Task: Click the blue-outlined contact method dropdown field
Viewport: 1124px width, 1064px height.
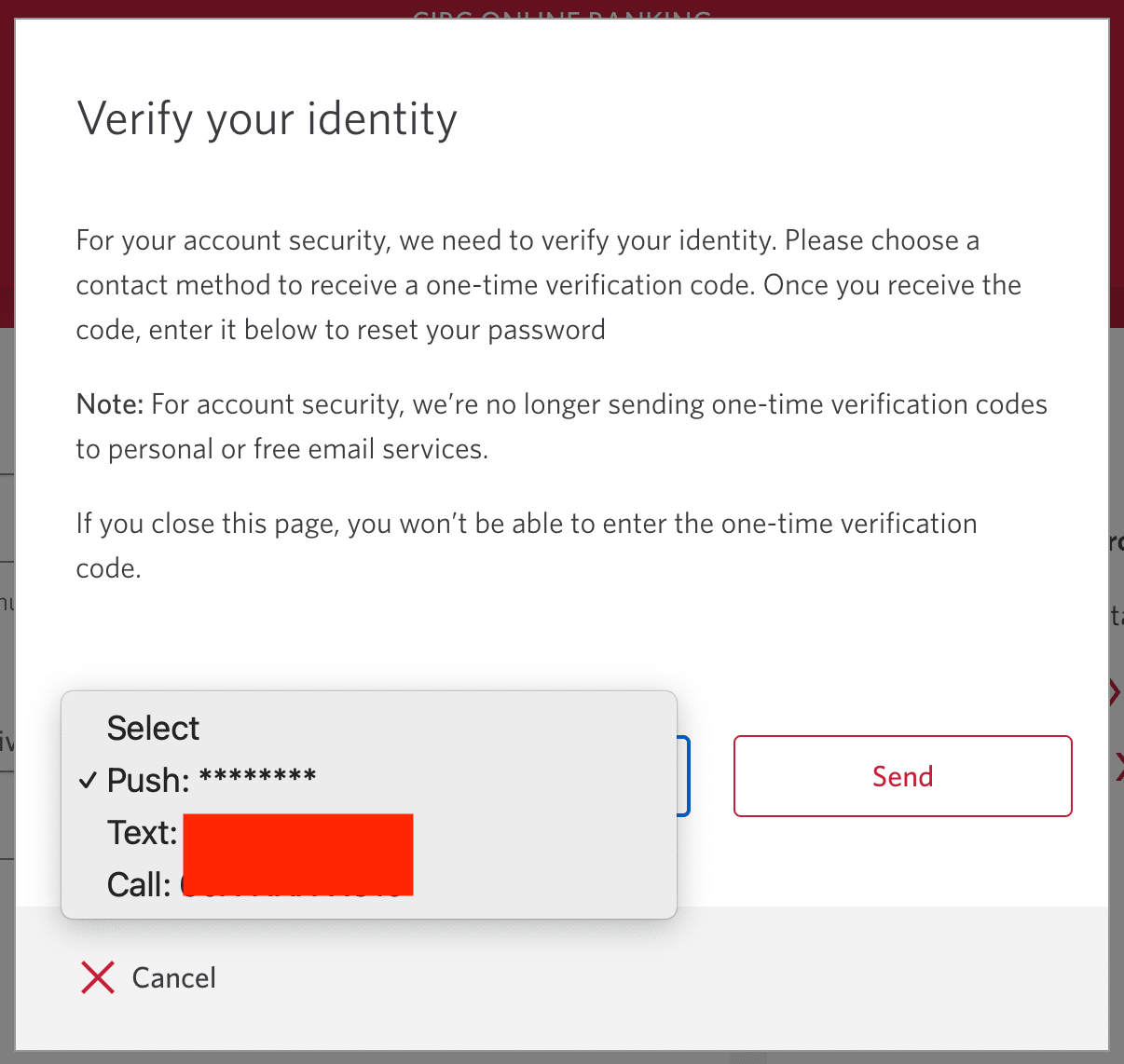Action: (x=682, y=776)
